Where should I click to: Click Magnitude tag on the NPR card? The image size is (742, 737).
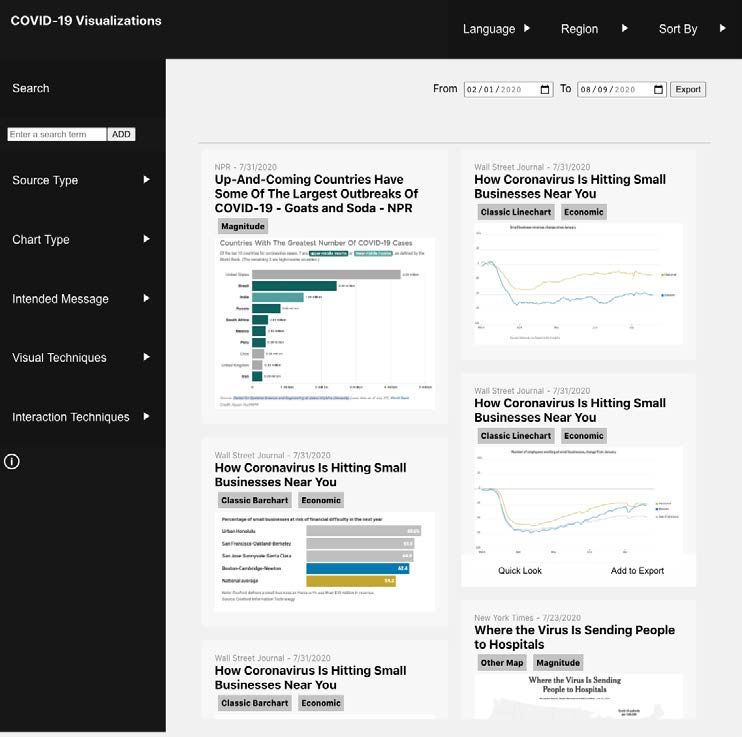(x=243, y=226)
